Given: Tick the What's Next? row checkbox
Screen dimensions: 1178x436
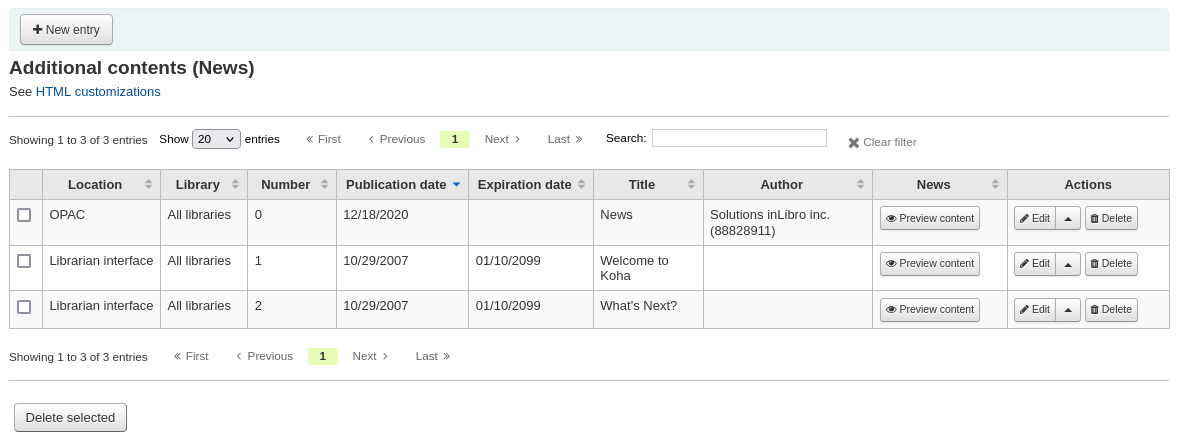Looking at the screenshot, I should coord(24,307).
